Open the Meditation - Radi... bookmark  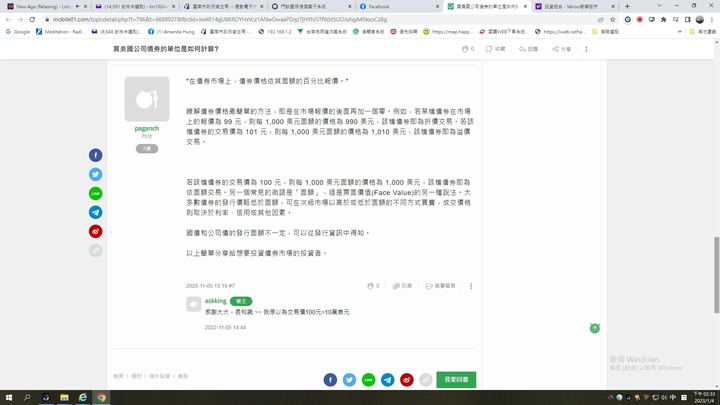tap(61, 32)
